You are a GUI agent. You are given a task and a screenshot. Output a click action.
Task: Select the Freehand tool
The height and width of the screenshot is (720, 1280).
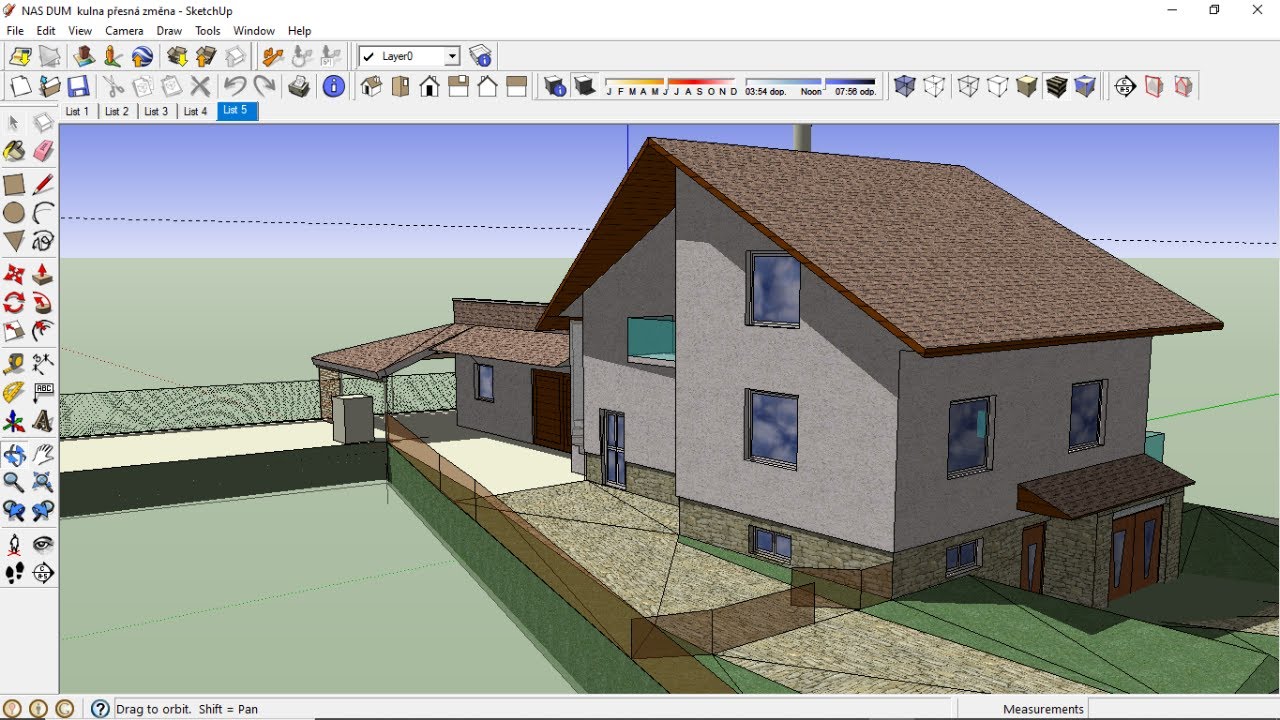pos(43,241)
